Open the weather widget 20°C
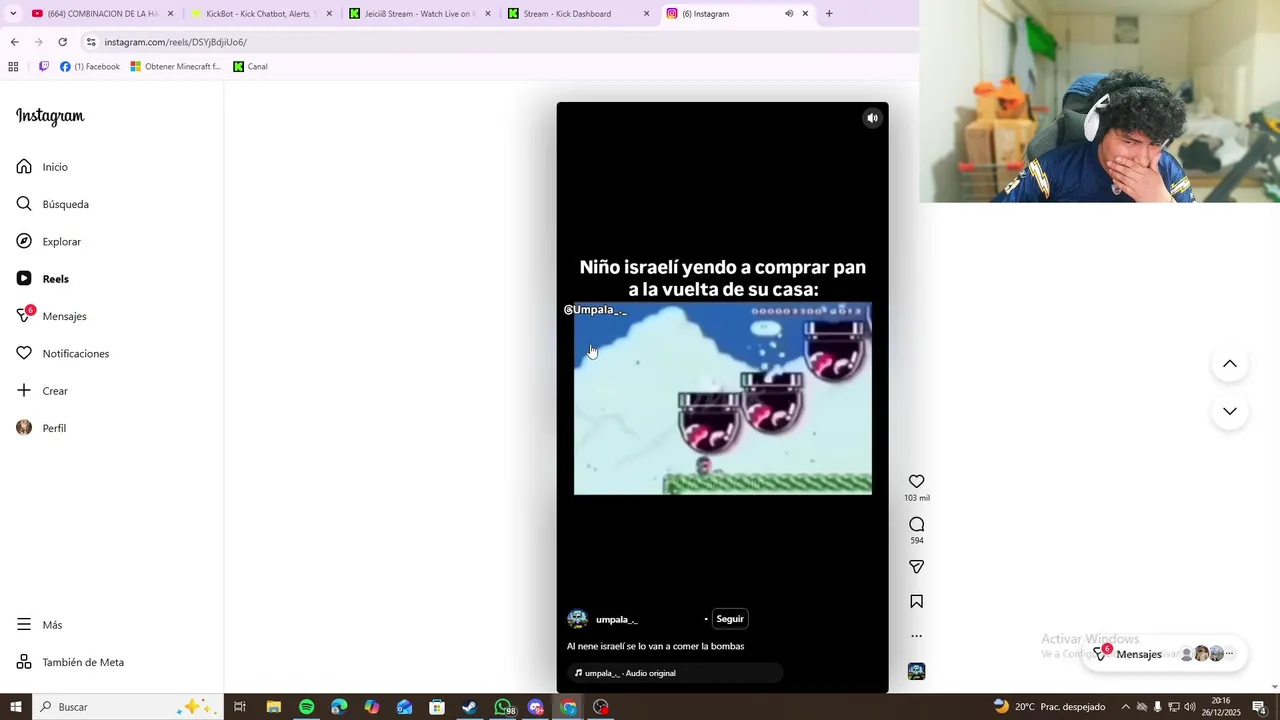The height and width of the screenshot is (720, 1280). tap(1048, 707)
